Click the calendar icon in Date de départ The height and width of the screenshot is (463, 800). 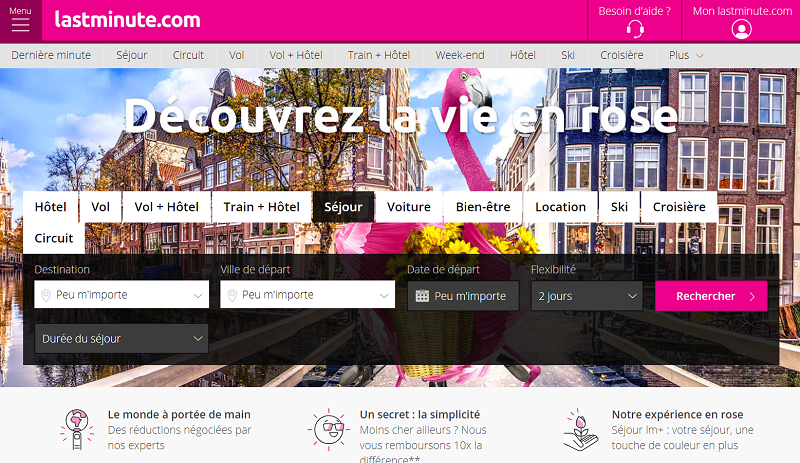tap(422, 296)
